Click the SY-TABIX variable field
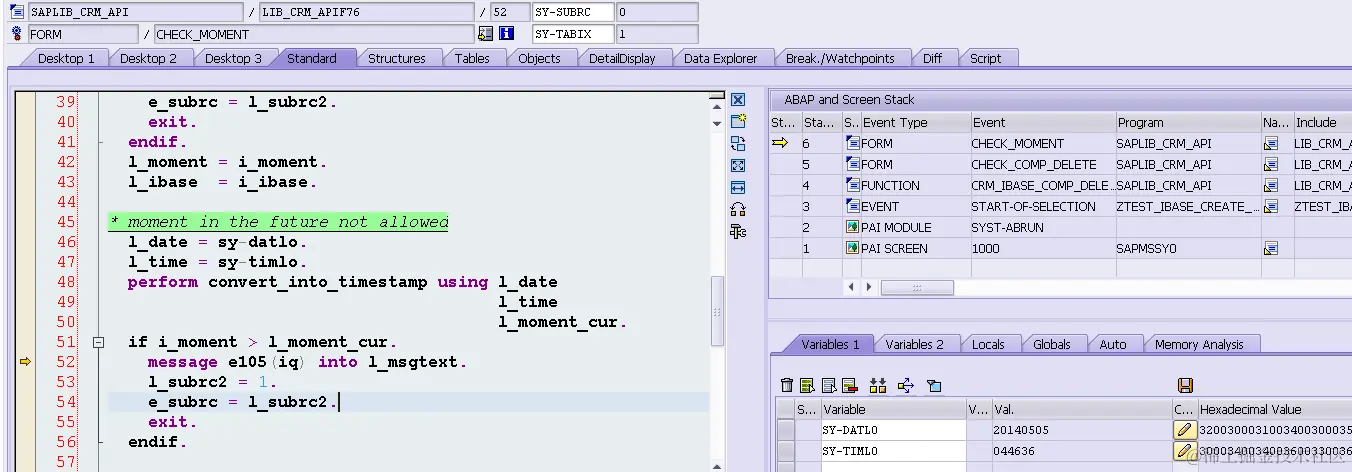Screen dimensions: 1352x472 pos(572,34)
